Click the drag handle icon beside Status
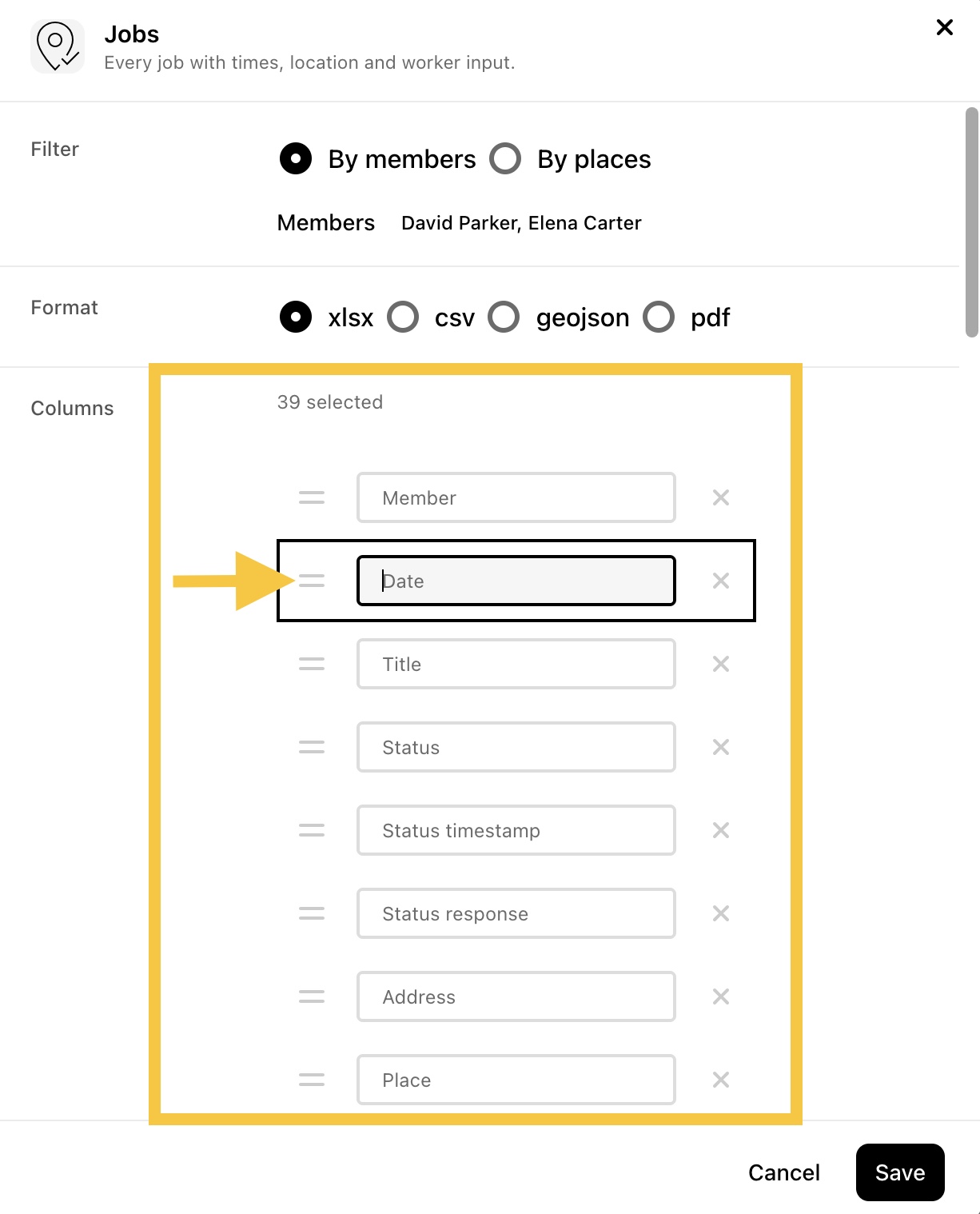 point(311,747)
